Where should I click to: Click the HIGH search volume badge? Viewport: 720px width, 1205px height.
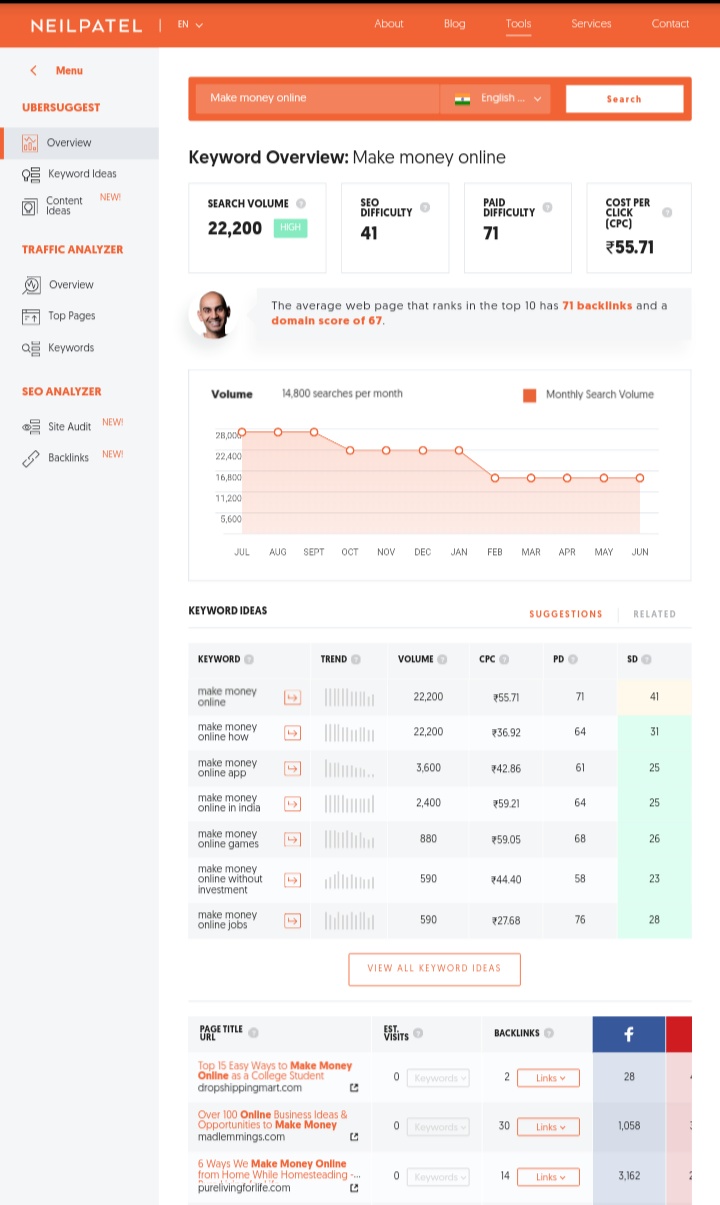pyautogui.click(x=290, y=228)
